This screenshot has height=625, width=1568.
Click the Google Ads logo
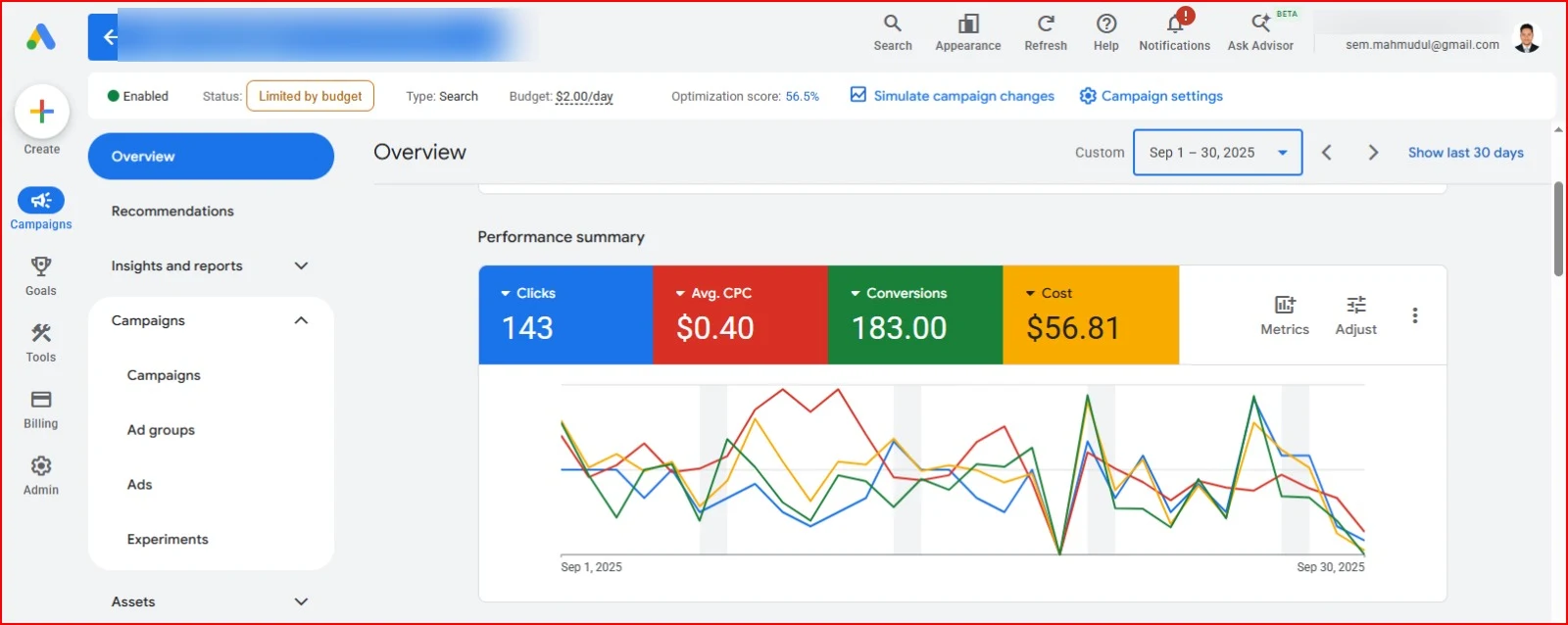[40, 37]
